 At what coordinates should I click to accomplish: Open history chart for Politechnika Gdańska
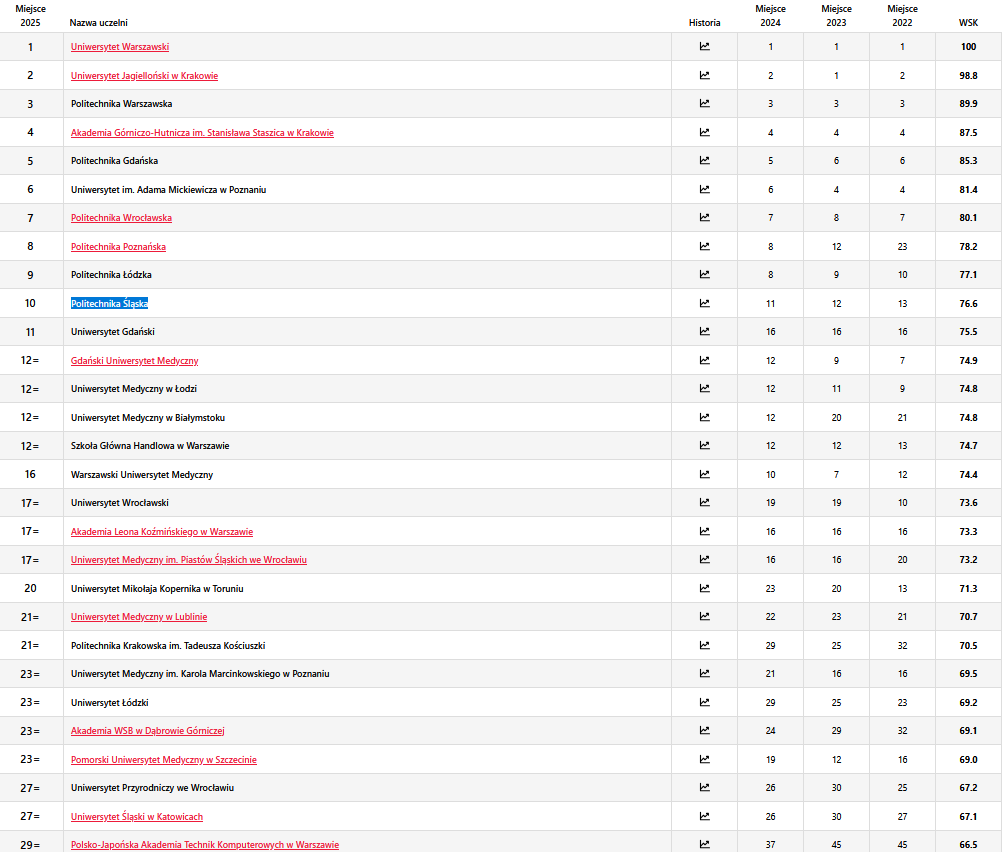point(704,160)
